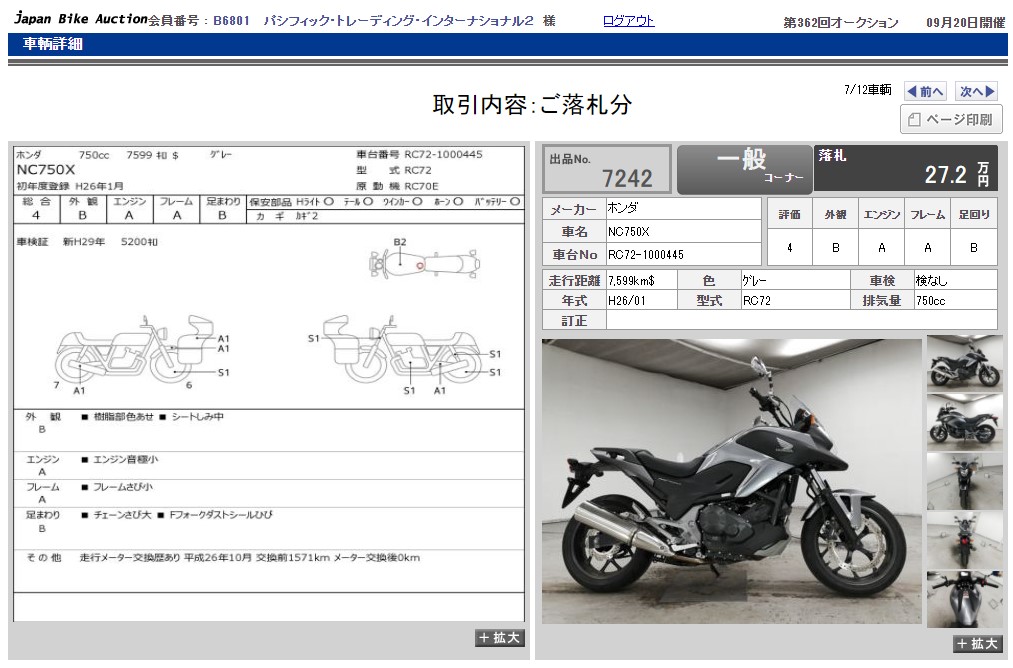This screenshot has width=1013, height=668.
Task: Click the 第362回オークション auction label
Action: coord(841,23)
